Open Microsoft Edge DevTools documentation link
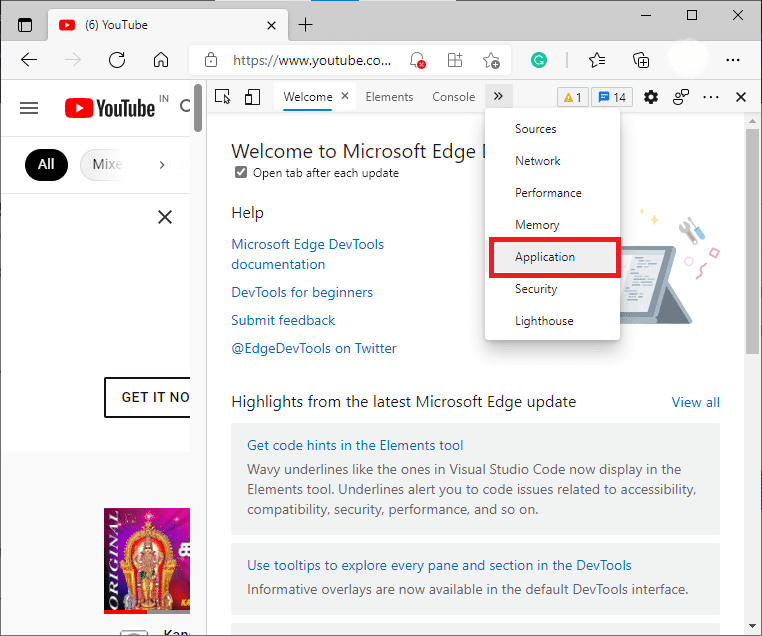 (x=308, y=254)
